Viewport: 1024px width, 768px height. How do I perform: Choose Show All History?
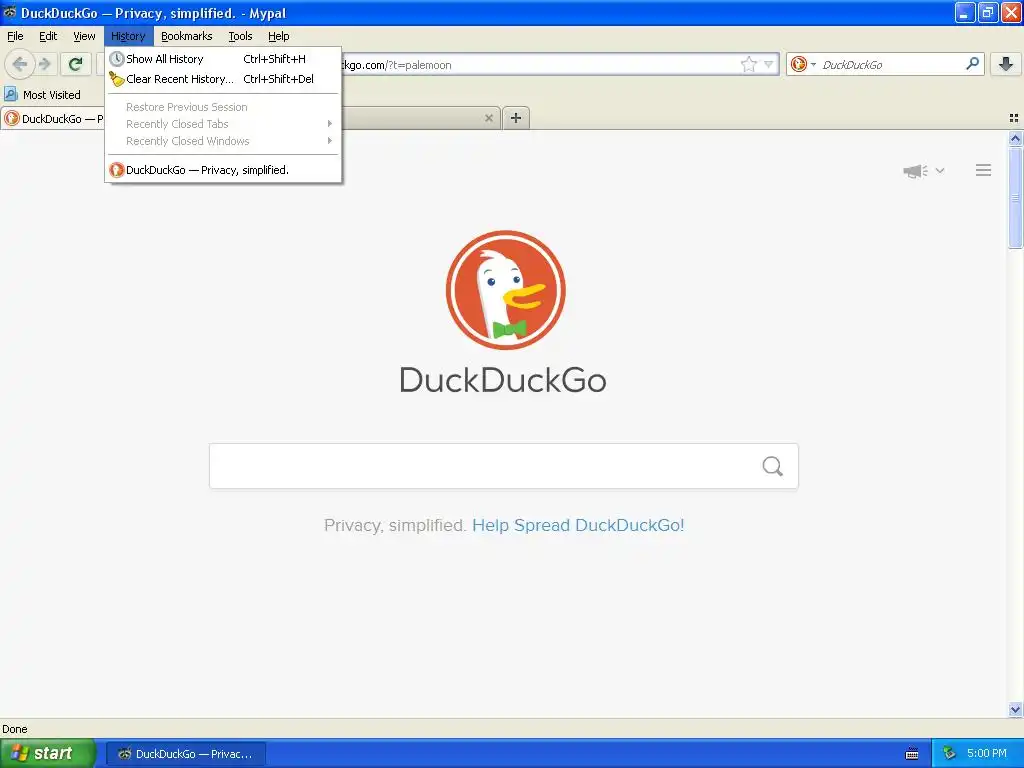point(223,59)
